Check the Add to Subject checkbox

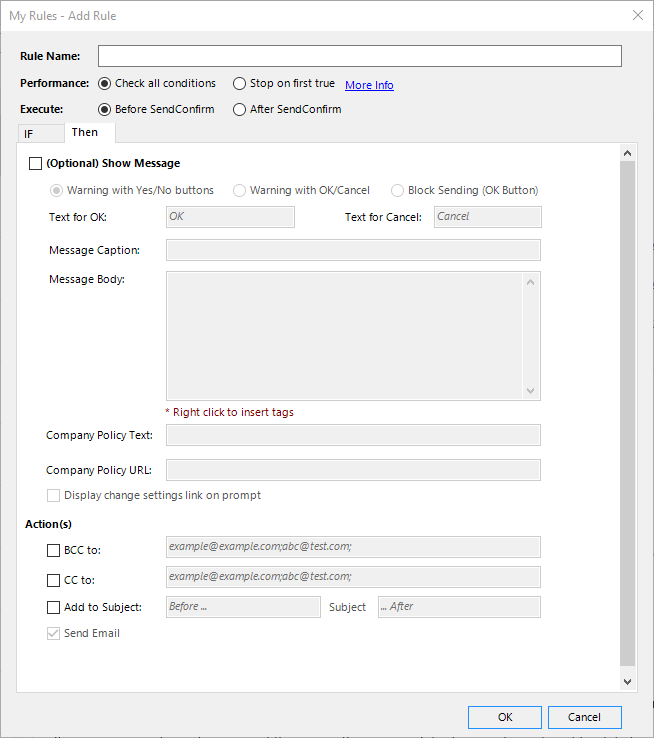pyautogui.click(x=54, y=607)
